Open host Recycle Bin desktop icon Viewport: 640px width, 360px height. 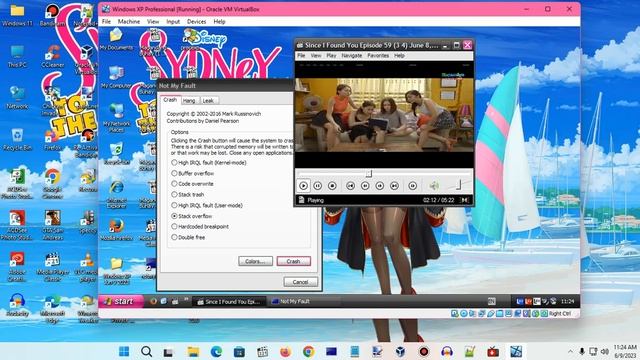[x=17, y=139]
